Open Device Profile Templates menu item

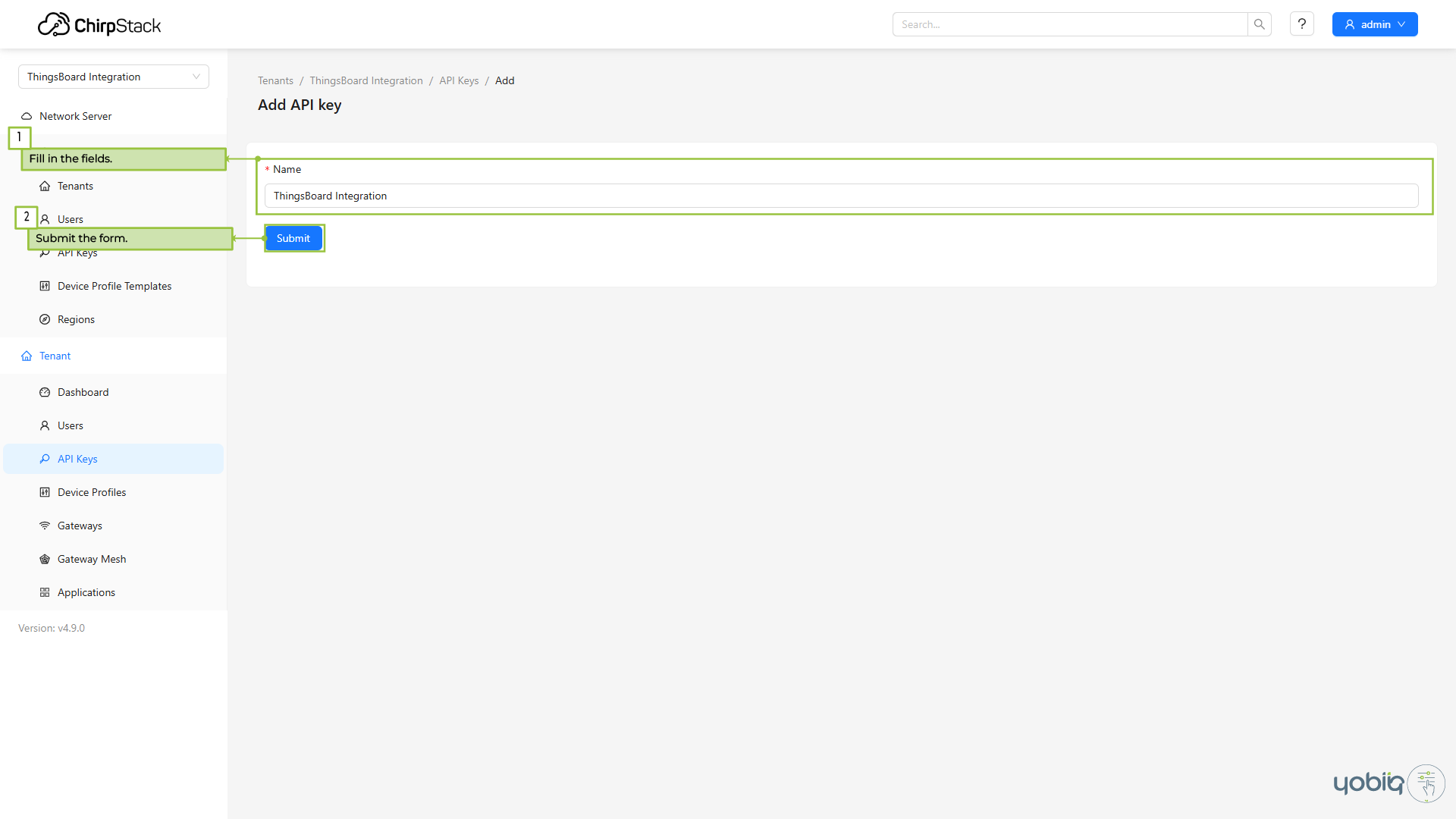(x=114, y=286)
